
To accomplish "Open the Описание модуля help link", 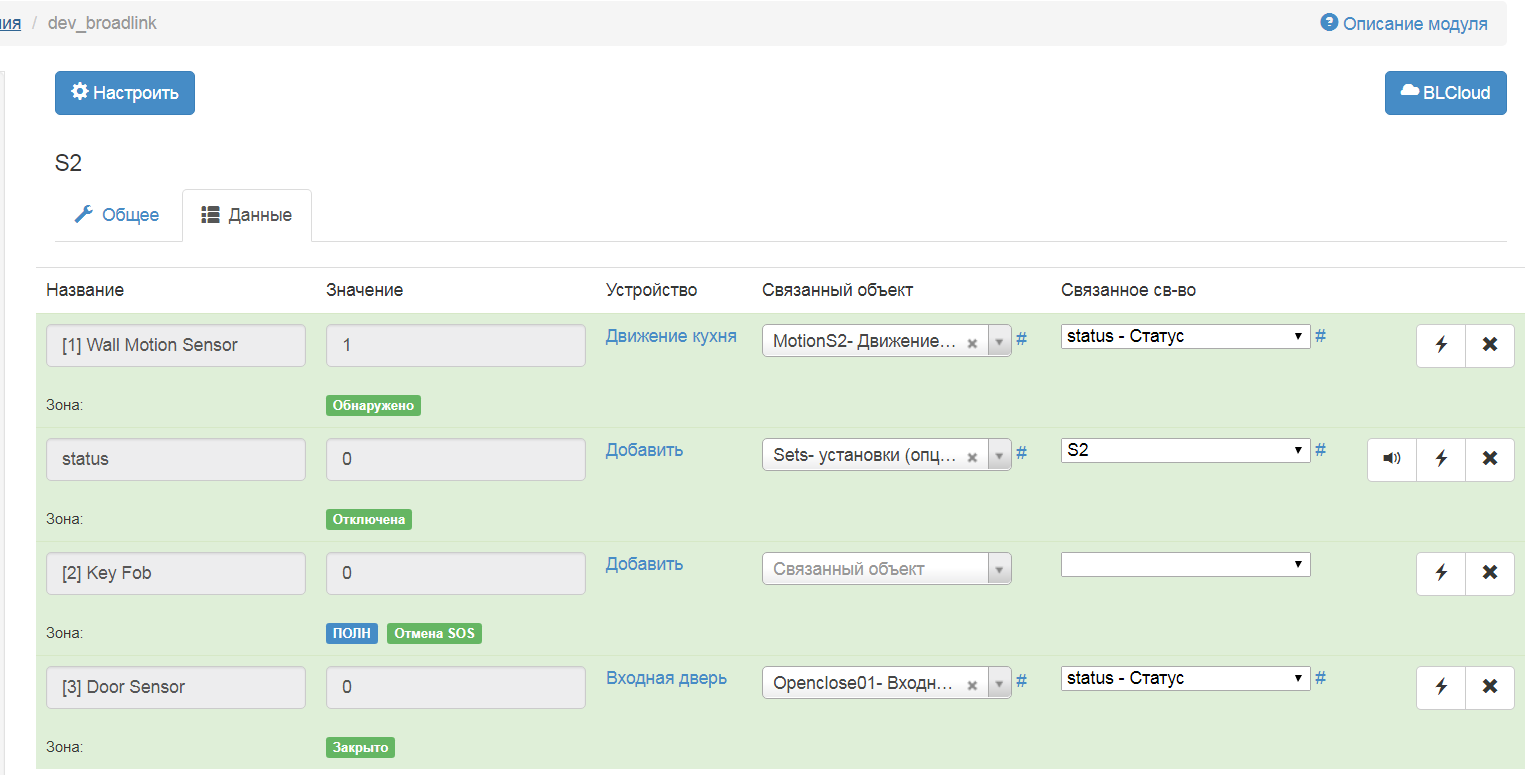I will 1404,23.
